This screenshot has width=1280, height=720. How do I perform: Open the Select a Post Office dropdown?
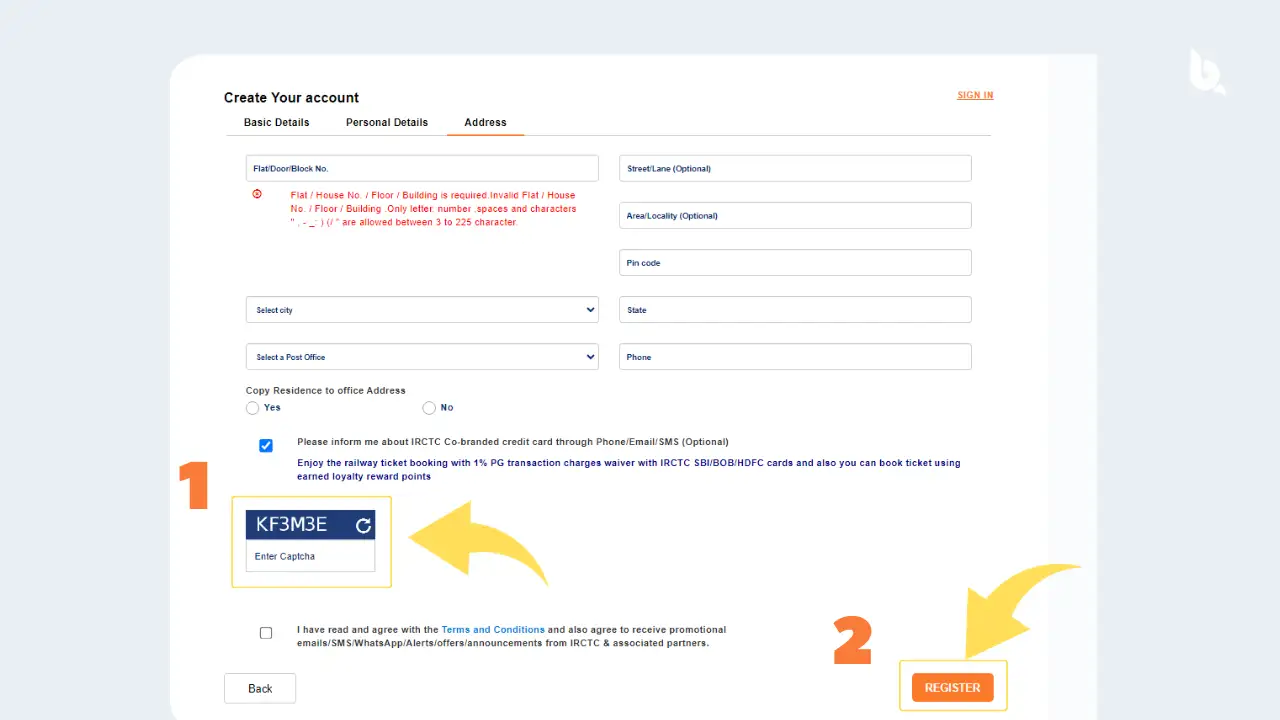click(x=422, y=357)
